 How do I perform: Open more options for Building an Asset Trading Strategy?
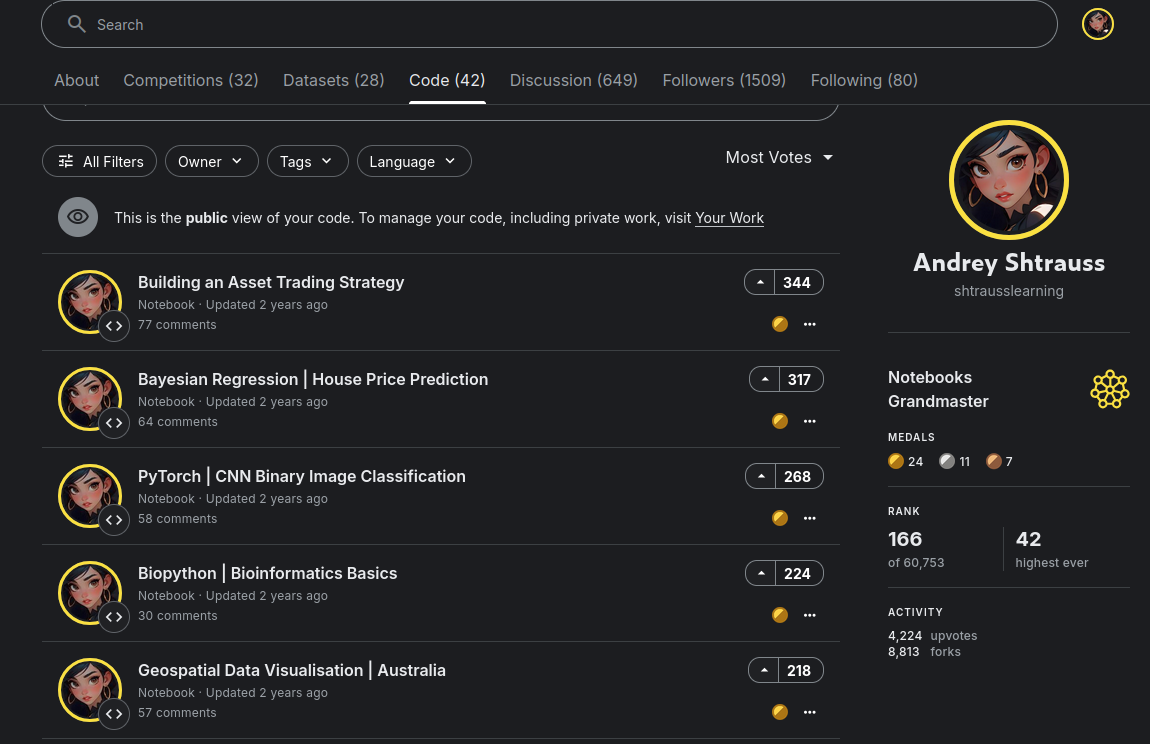coord(810,324)
